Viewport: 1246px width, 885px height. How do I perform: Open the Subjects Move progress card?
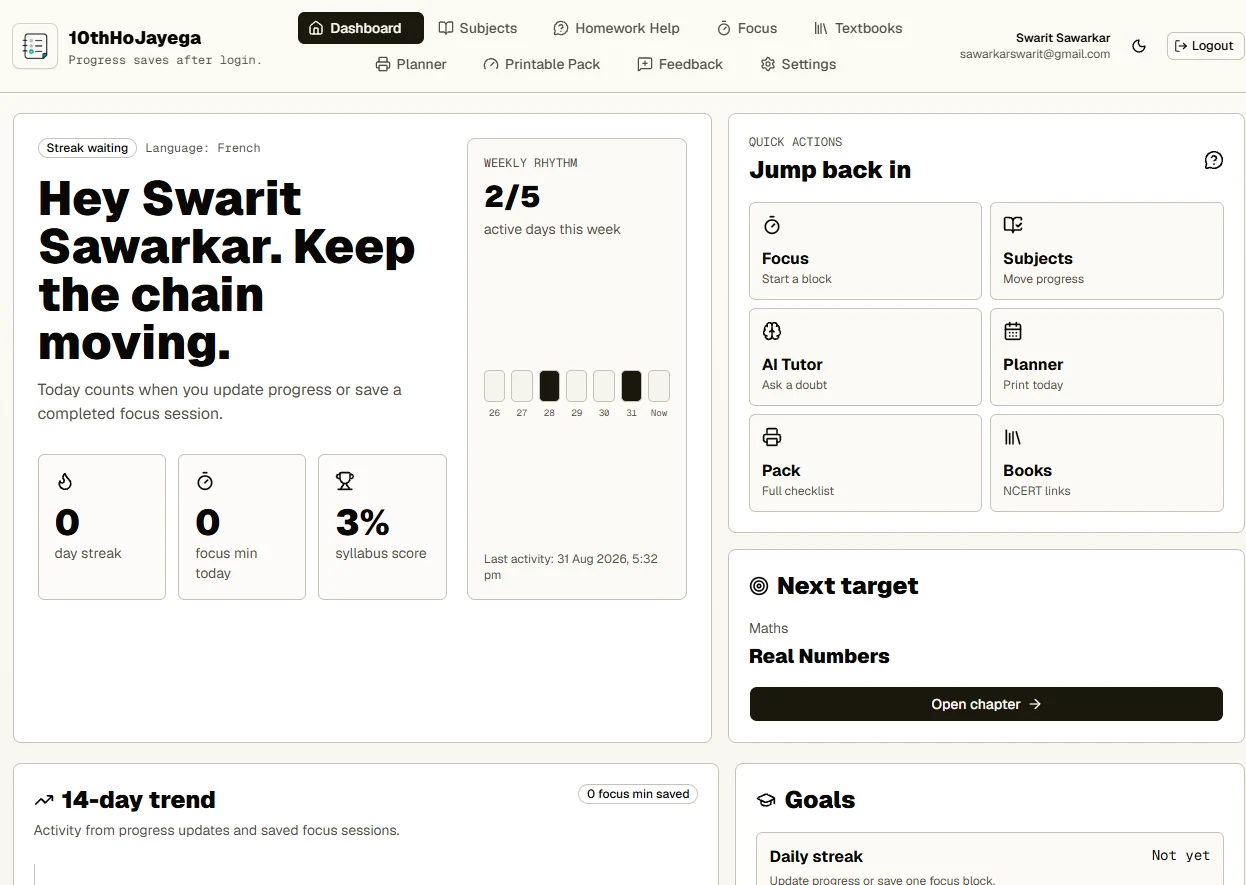coord(1107,251)
